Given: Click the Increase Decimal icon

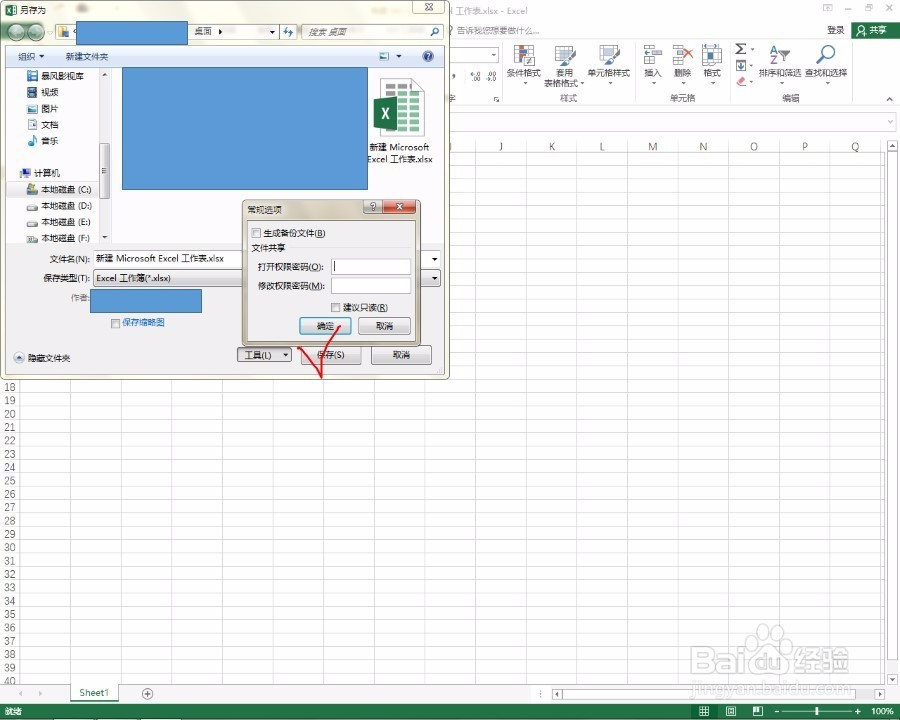Looking at the screenshot, I should (x=475, y=76).
